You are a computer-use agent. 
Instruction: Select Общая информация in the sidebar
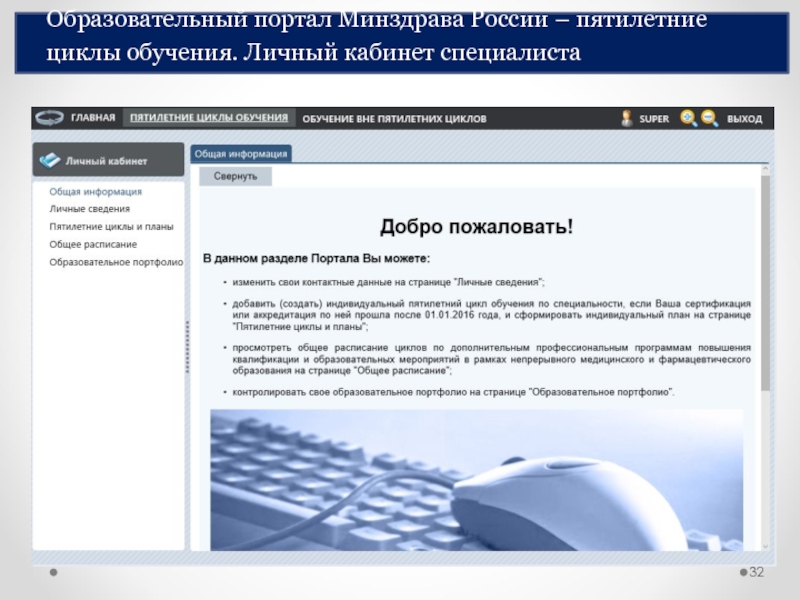click(95, 192)
